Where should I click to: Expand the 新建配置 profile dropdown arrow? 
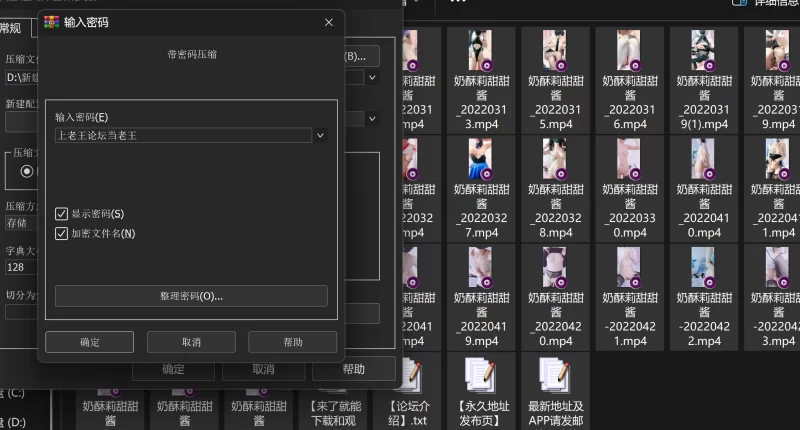(x=372, y=118)
